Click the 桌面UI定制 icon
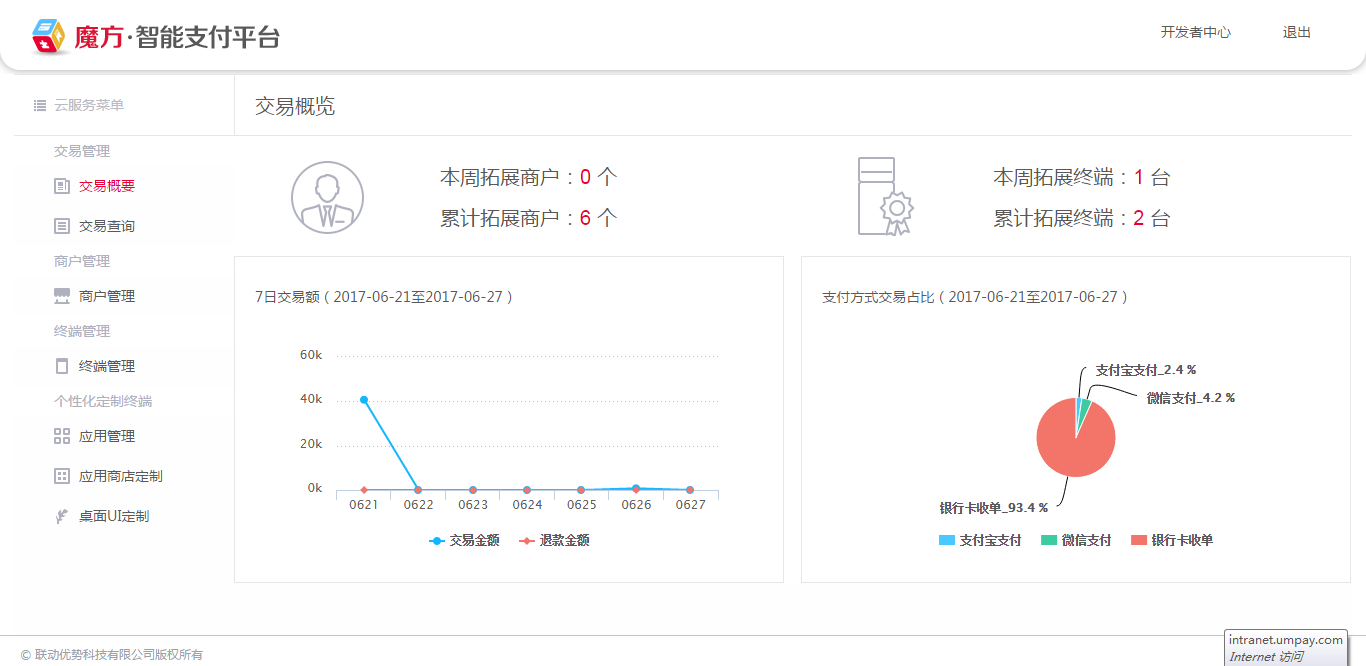This screenshot has height=666, width=1366. point(62,516)
